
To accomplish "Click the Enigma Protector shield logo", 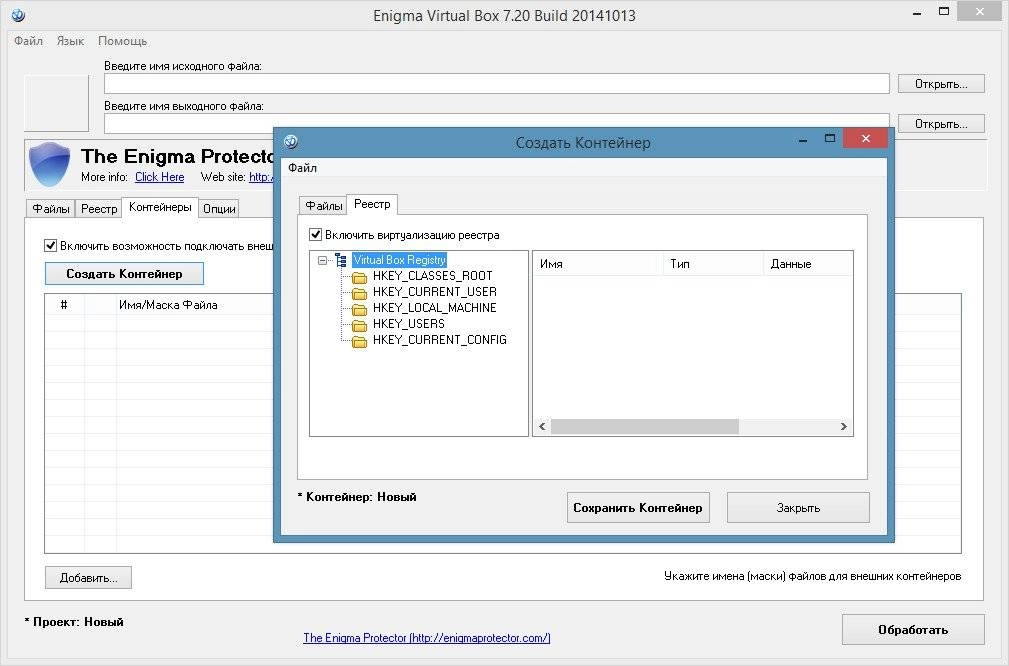I will (50, 165).
